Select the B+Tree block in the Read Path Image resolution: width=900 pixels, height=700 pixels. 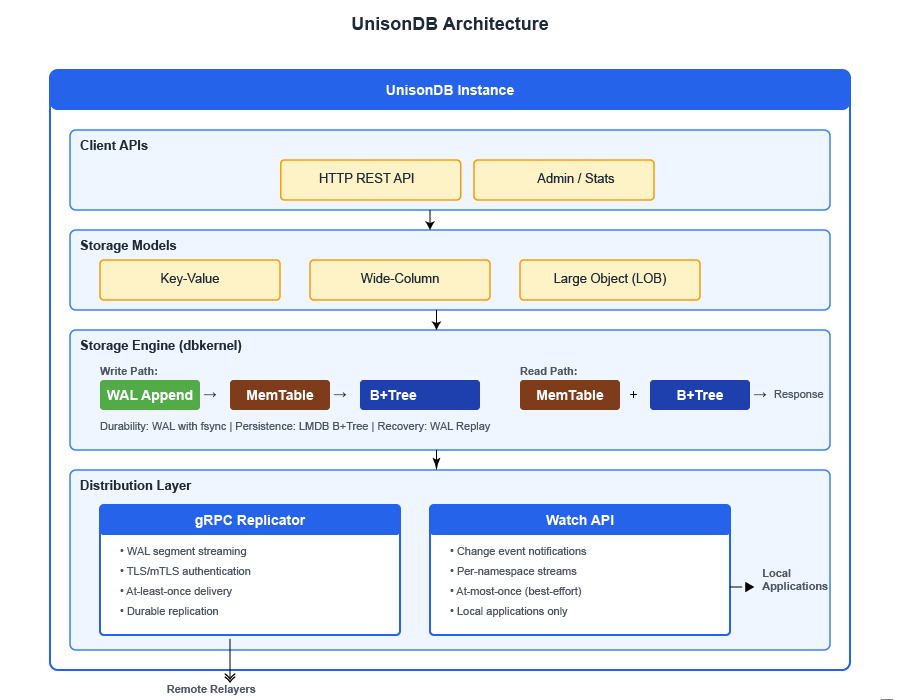click(699, 395)
